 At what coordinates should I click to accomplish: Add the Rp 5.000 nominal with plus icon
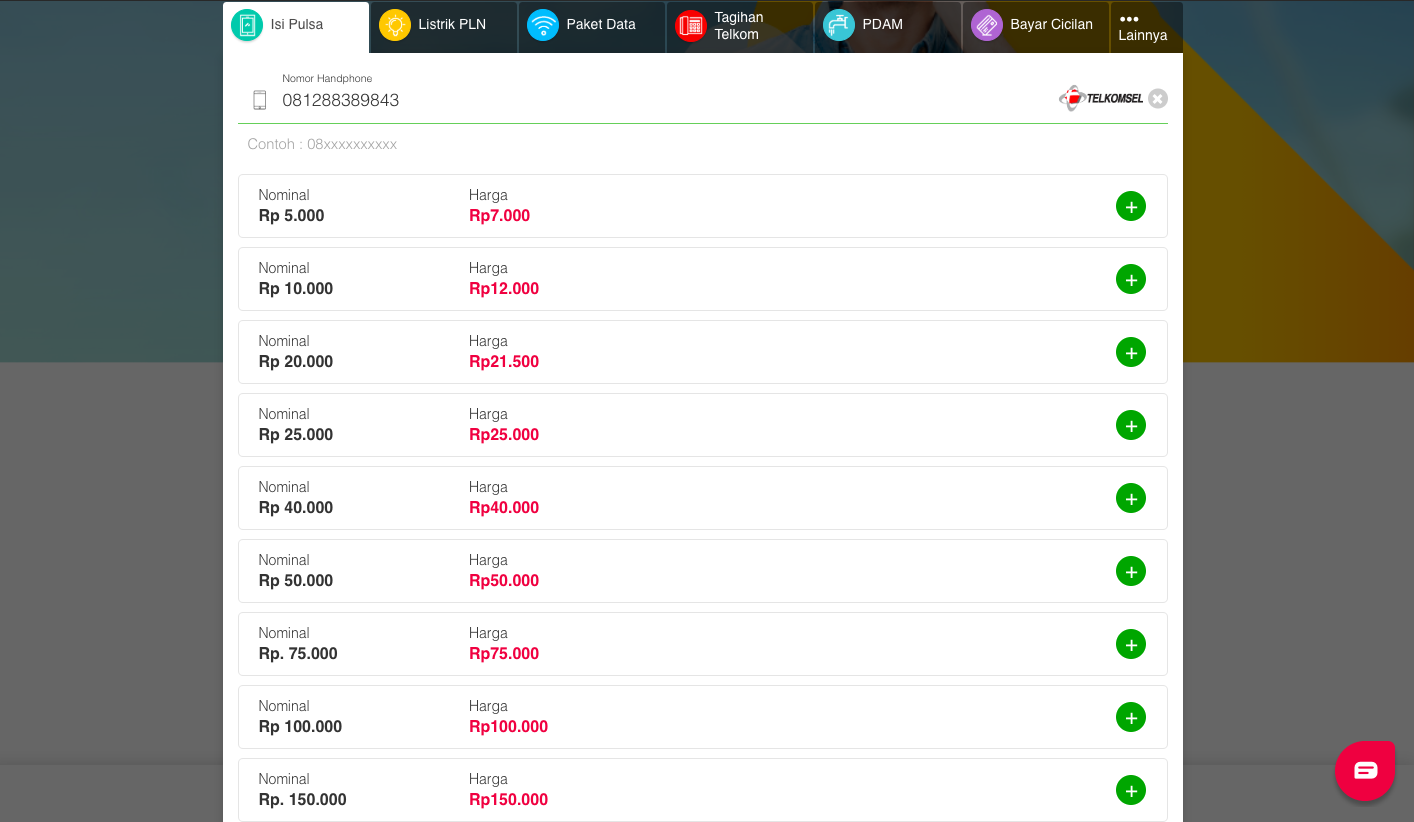(x=1131, y=206)
